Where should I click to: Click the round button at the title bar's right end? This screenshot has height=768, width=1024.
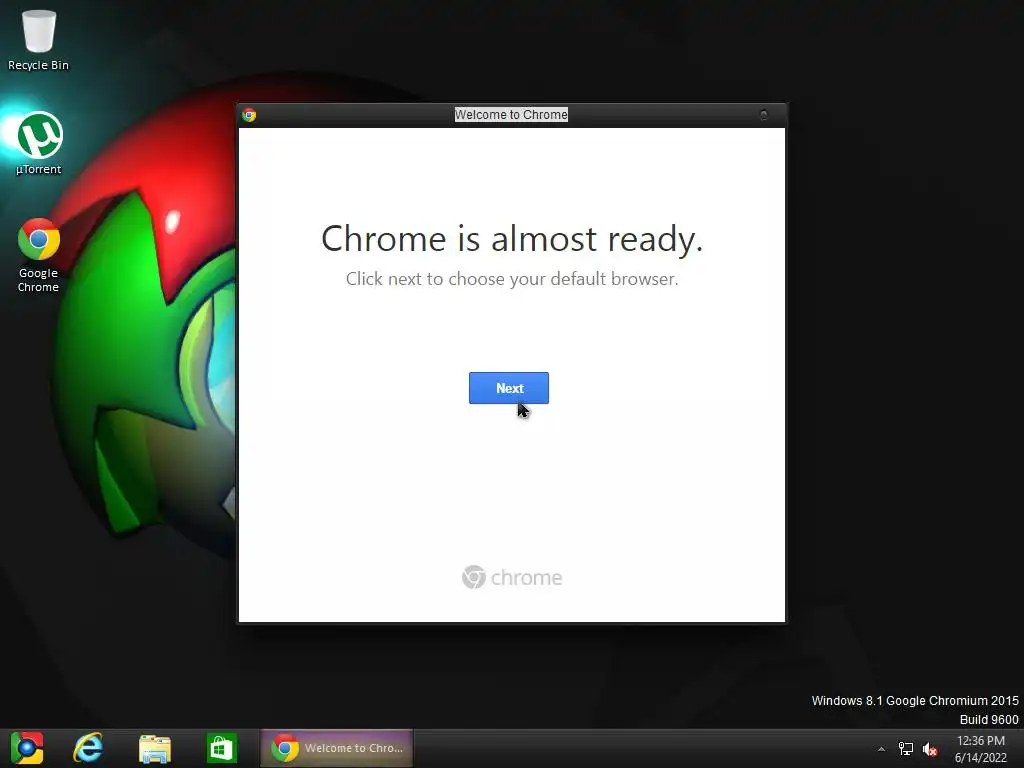pos(763,115)
